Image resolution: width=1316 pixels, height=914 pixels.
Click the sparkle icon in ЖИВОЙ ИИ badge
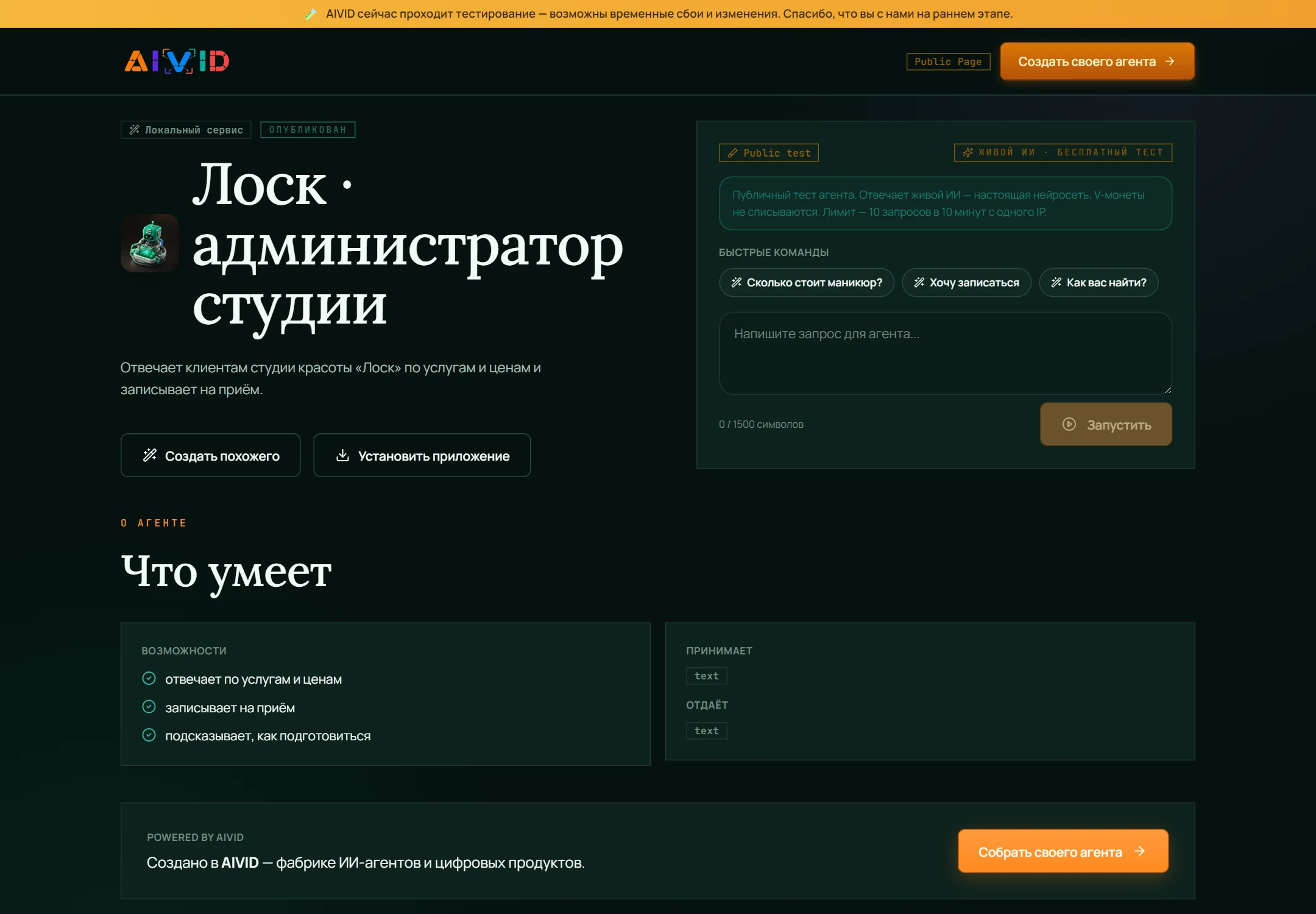click(x=968, y=152)
